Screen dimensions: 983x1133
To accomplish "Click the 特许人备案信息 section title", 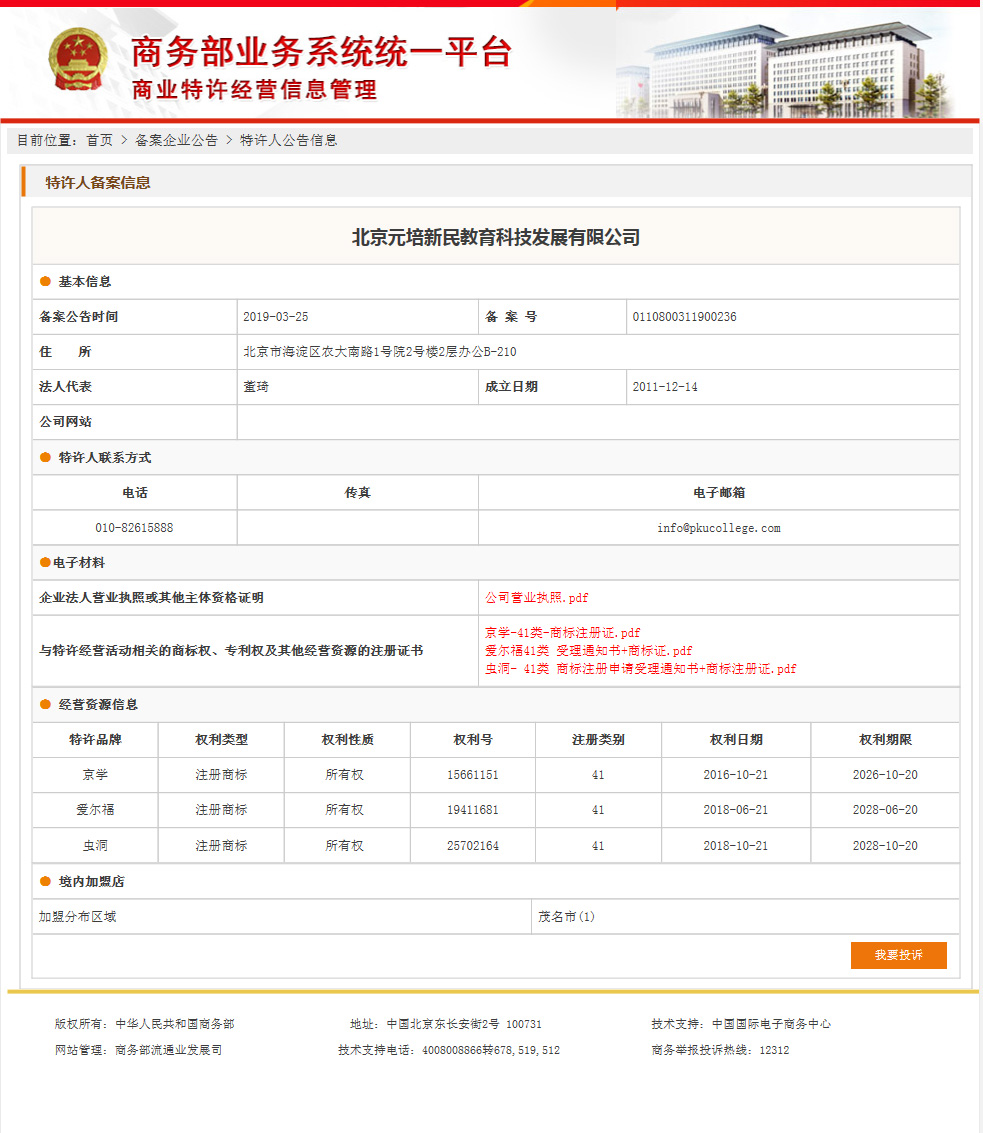I will click(98, 183).
